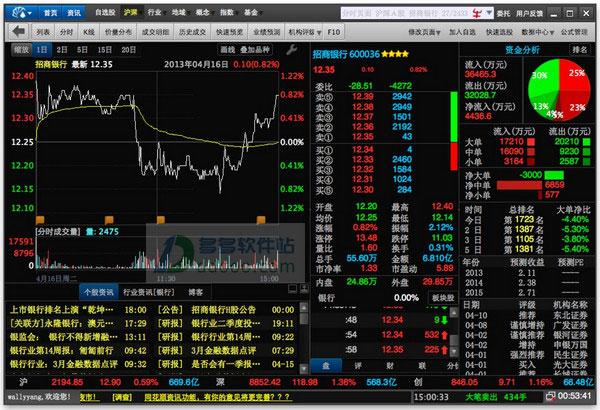Click the 板块股 button
Screen dimensions: 600x410
[443, 297]
